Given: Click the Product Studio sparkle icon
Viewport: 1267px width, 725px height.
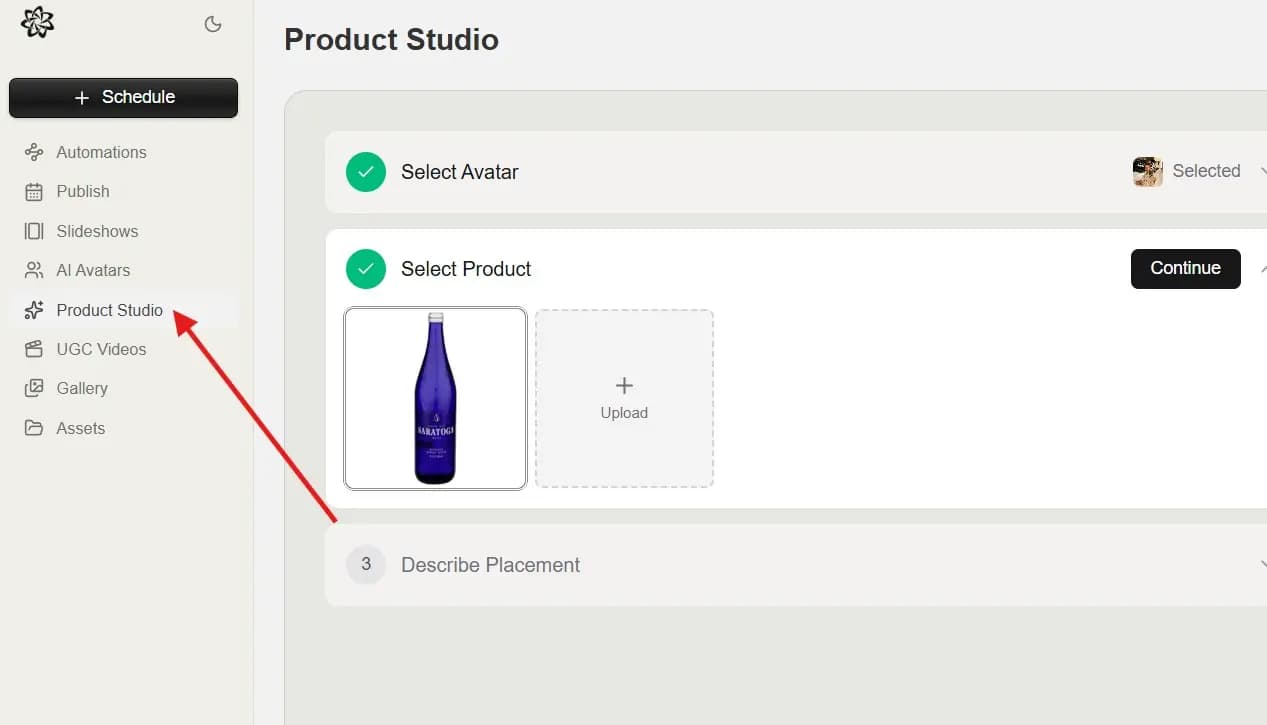Looking at the screenshot, I should click(34, 310).
